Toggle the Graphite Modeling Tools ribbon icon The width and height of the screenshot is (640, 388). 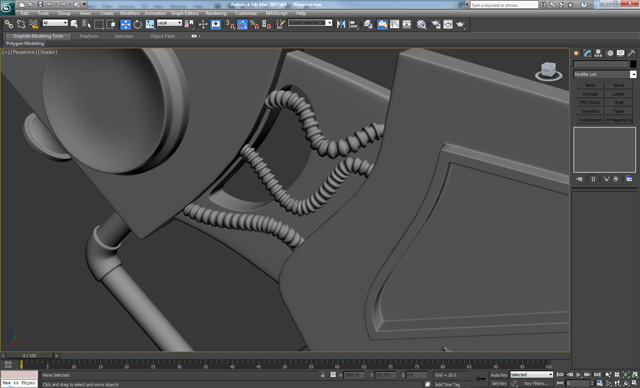(382, 24)
